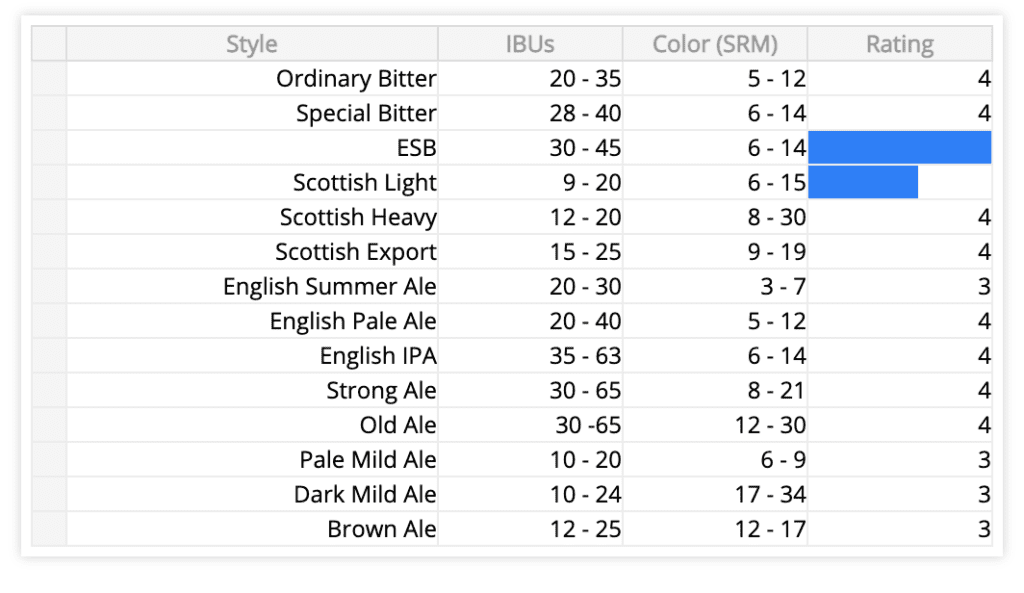
Task: Click the Scottish Light rating bar
Action: tap(863, 183)
